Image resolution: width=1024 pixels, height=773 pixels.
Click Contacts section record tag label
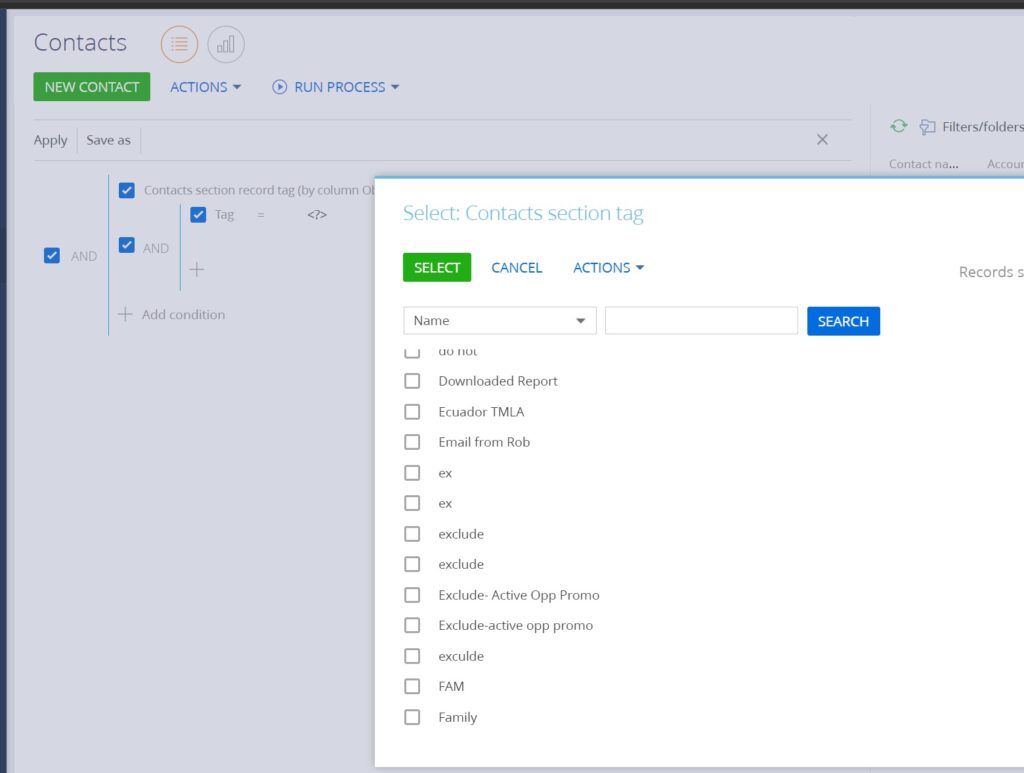[x=259, y=190]
